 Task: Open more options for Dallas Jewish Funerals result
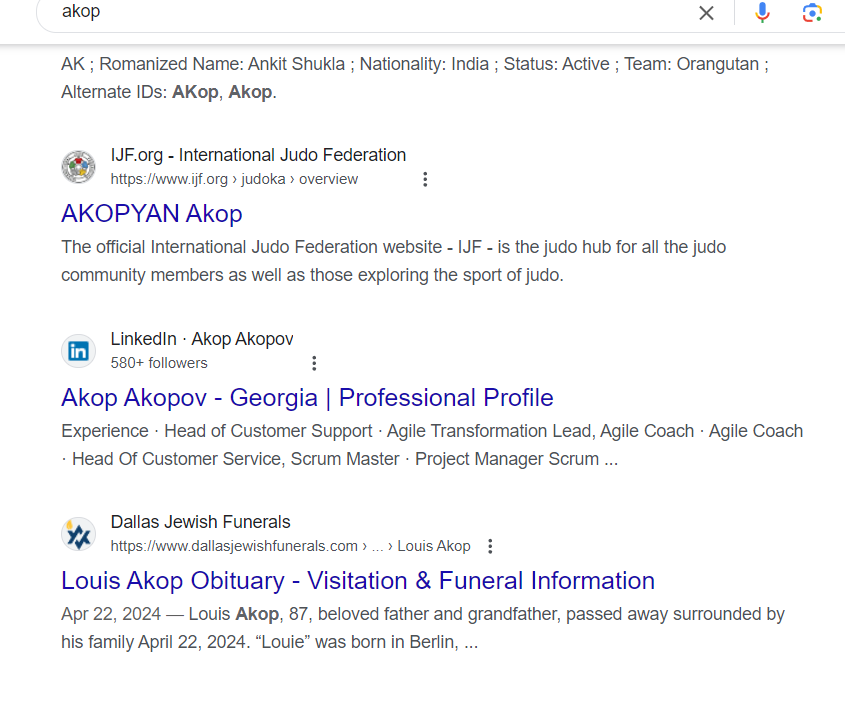(490, 546)
